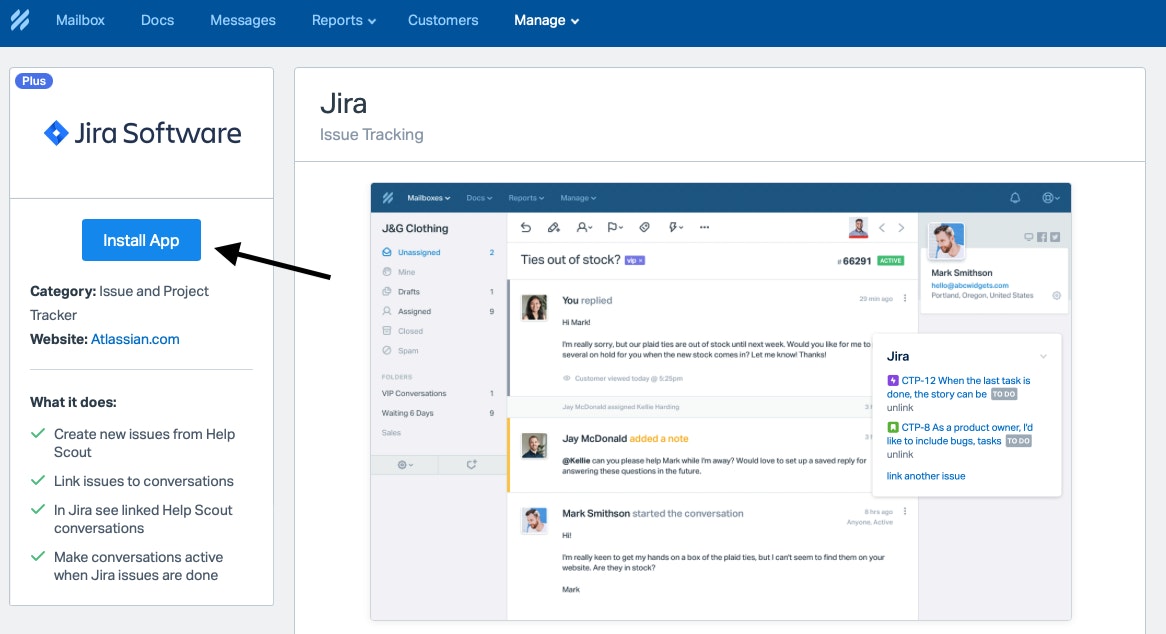1166x634 pixels.
Task: Click the ACTIVE status badge beside #66291
Action: coord(891,261)
